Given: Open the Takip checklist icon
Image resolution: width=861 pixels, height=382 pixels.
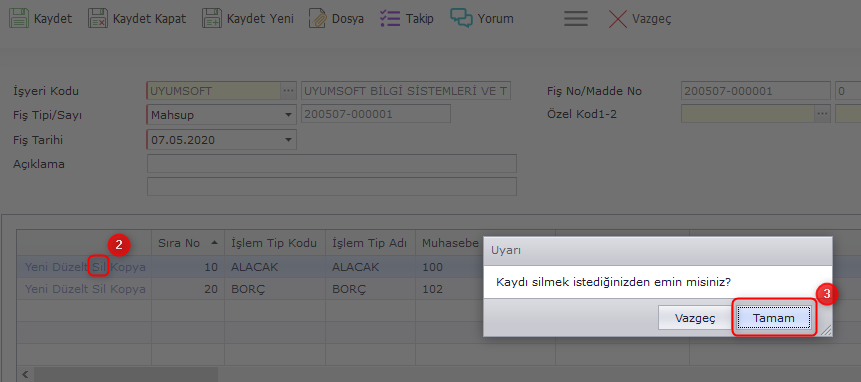Looking at the screenshot, I should click(390, 18).
